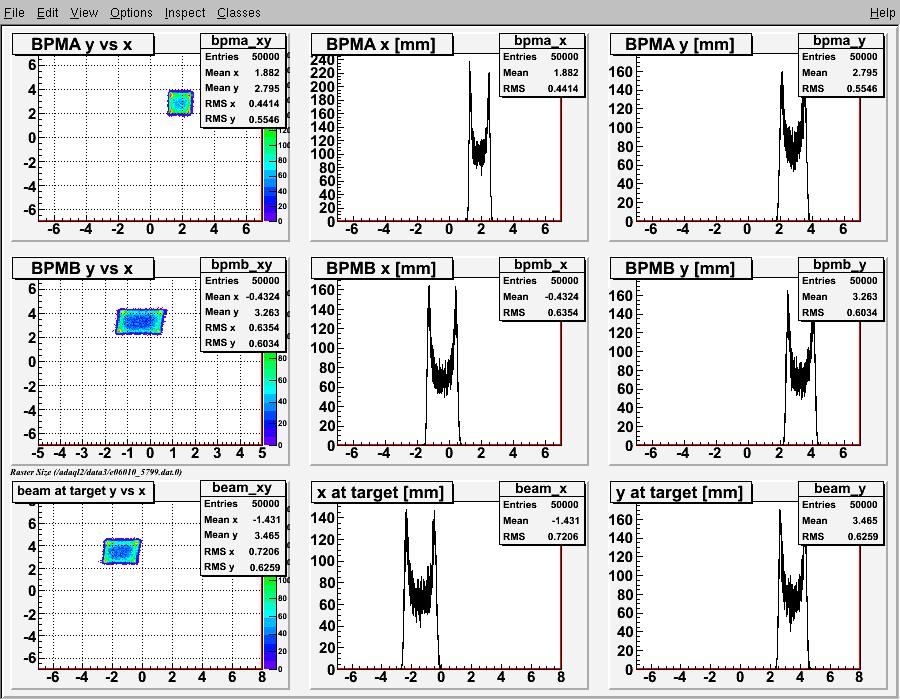Click the bpmb_y statistics box header
The height and width of the screenshot is (700, 900).
840,265
